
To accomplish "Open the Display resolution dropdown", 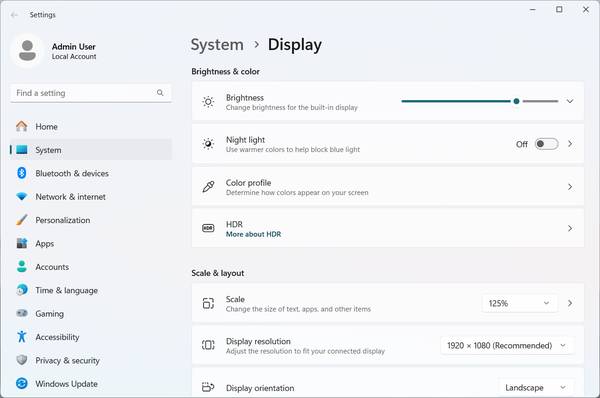I will tap(507, 346).
